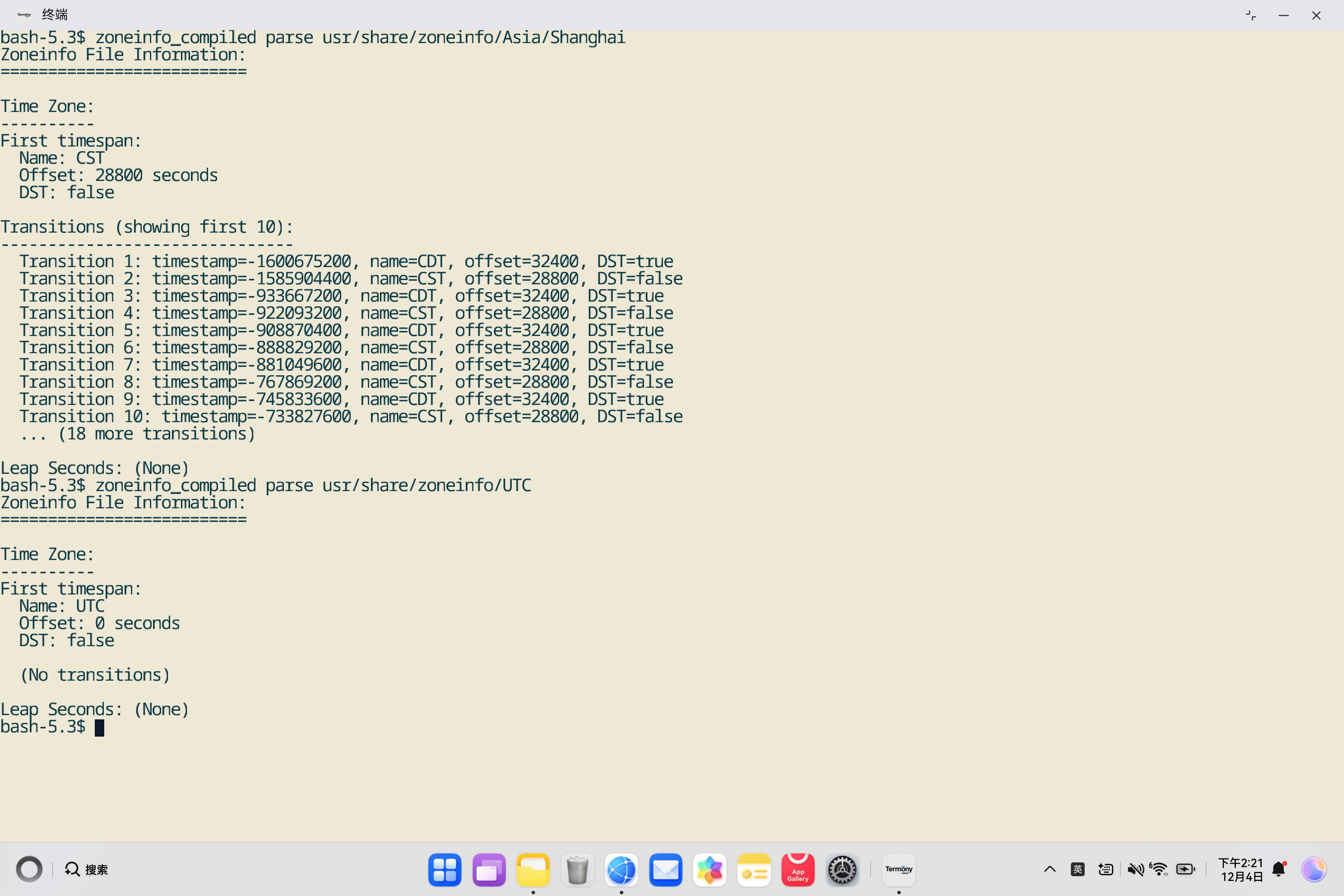Screen dimensions: 1344x896
Task: Check the battery charging icon
Action: click(1186, 870)
